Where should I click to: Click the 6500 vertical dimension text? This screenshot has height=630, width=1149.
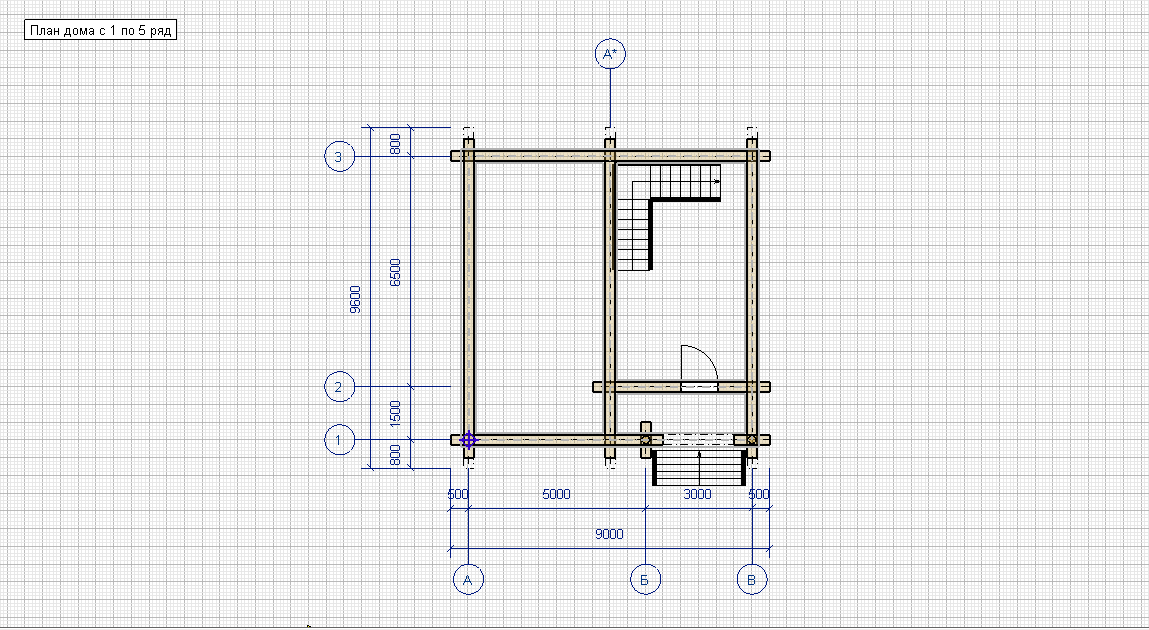(396, 272)
